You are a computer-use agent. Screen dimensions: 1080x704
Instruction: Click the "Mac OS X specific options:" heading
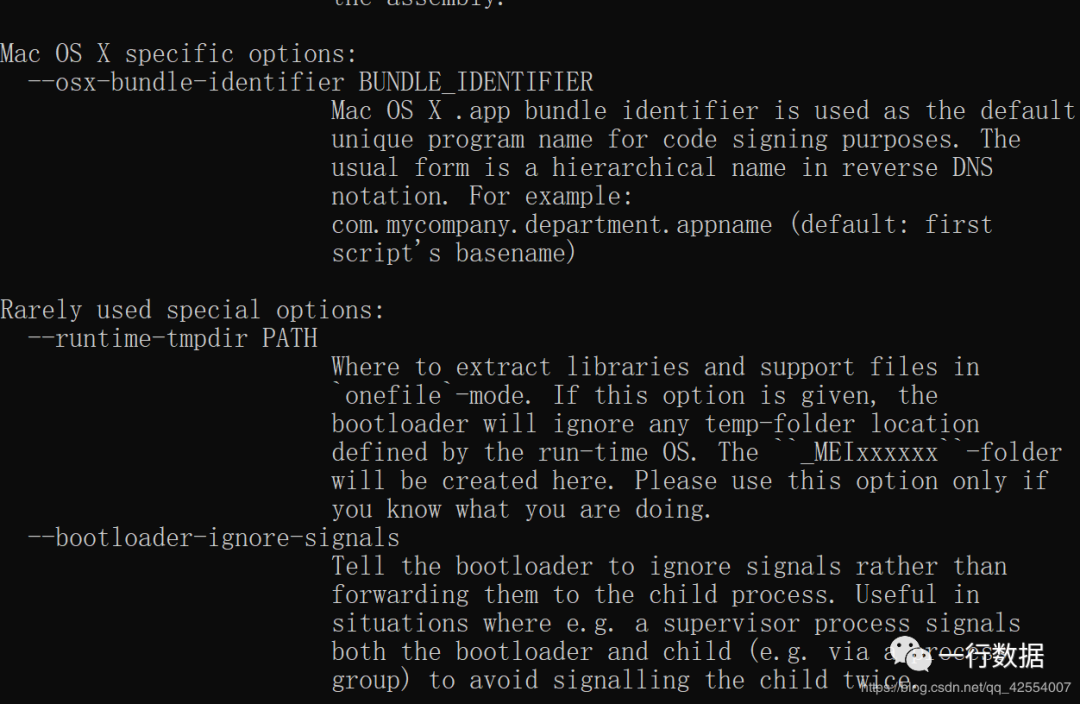click(x=178, y=53)
